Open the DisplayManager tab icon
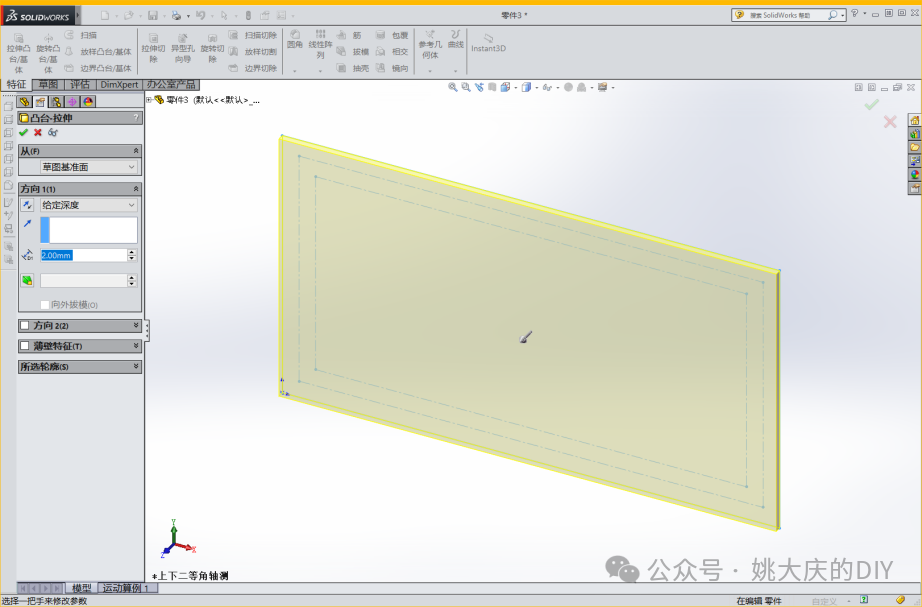The width and height of the screenshot is (922, 607). click(88, 102)
